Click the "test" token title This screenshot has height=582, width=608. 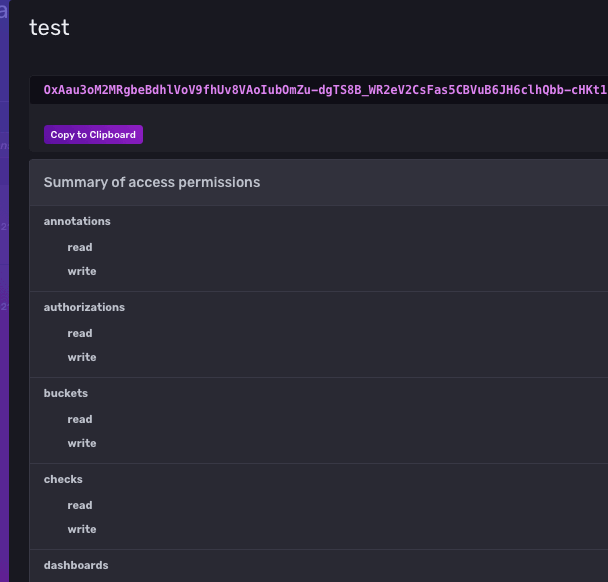click(x=49, y=28)
